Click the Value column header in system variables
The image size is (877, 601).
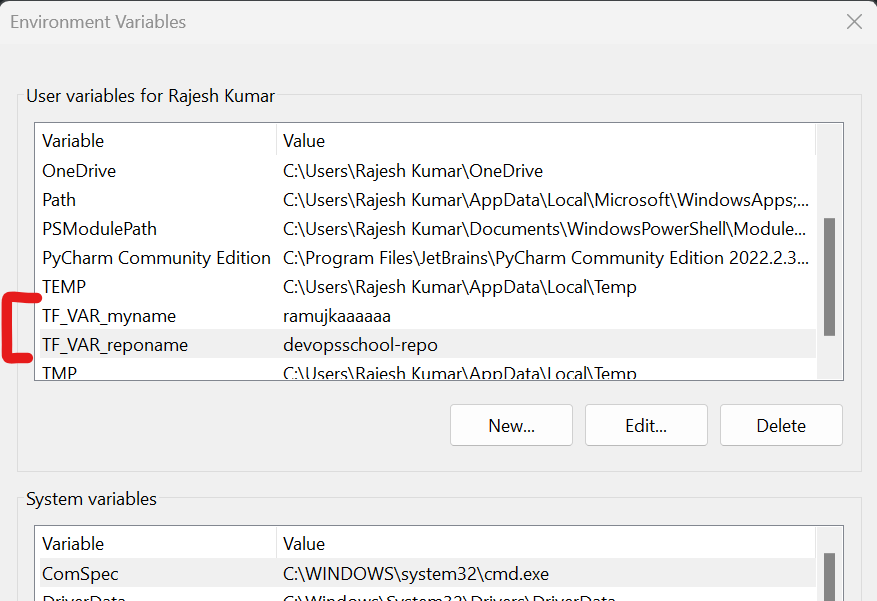click(545, 544)
